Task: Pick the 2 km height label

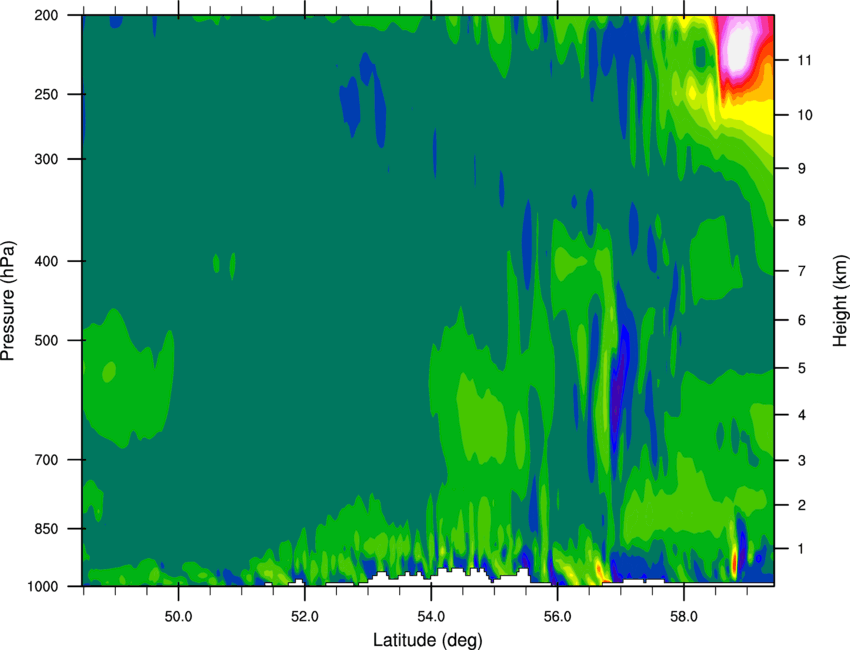Action: click(x=802, y=505)
